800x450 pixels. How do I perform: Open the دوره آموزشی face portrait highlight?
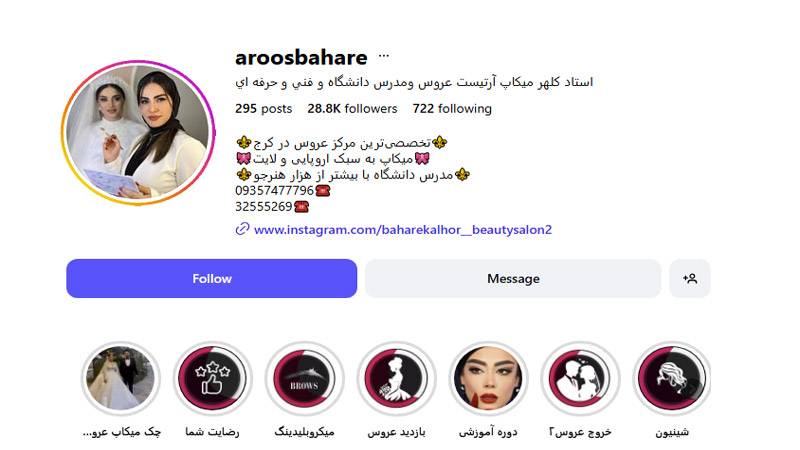pos(488,379)
